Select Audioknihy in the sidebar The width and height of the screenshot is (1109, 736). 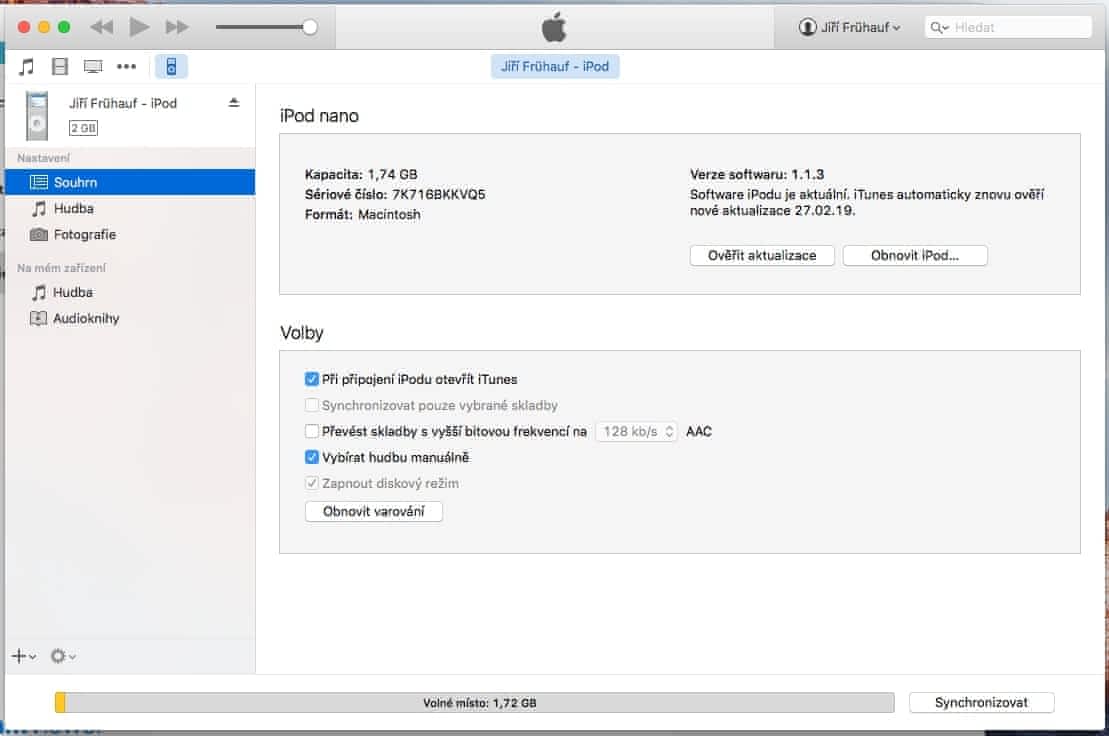pos(130,318)
